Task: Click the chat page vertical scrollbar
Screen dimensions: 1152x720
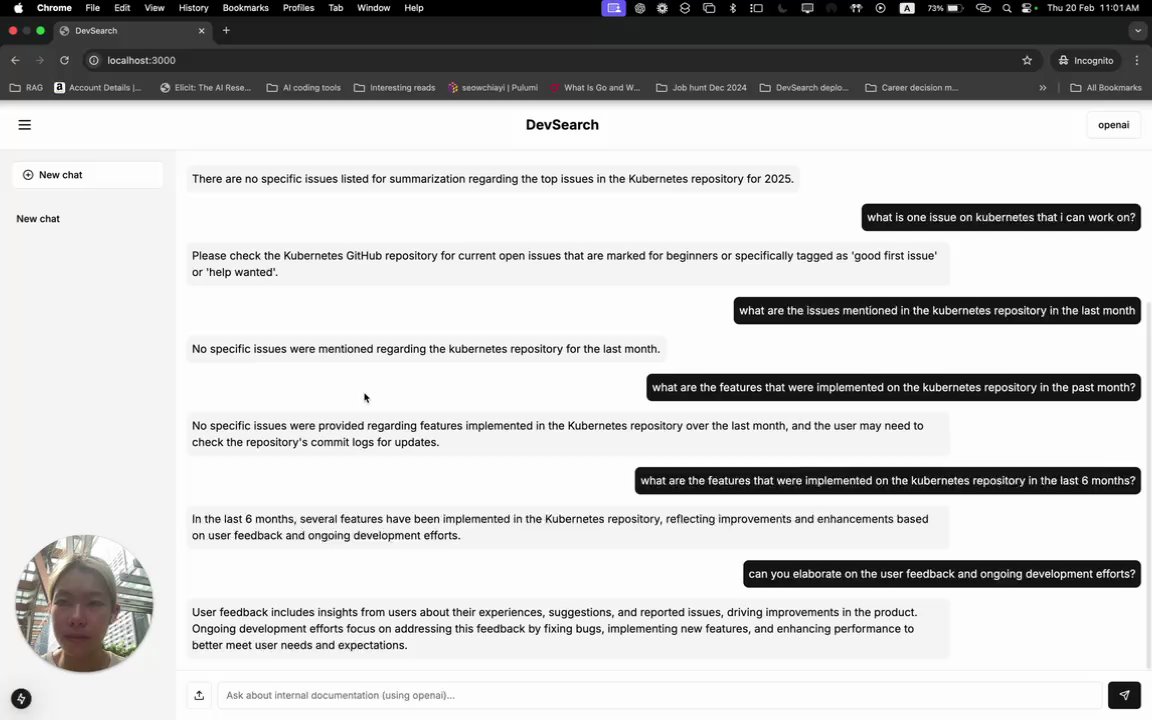Action: click(1148, 485)
